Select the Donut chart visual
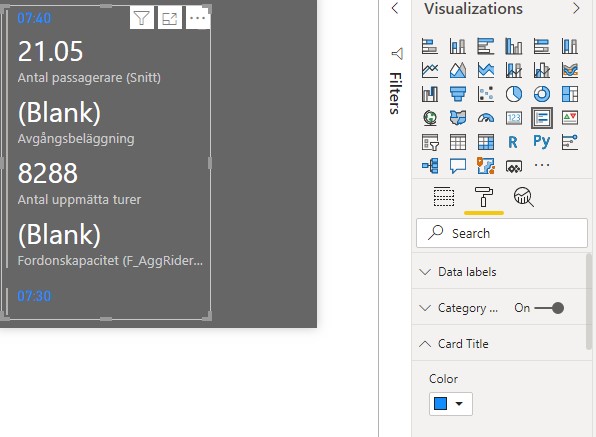This screenshot has width=596, height=437. [x=542, y=94]
